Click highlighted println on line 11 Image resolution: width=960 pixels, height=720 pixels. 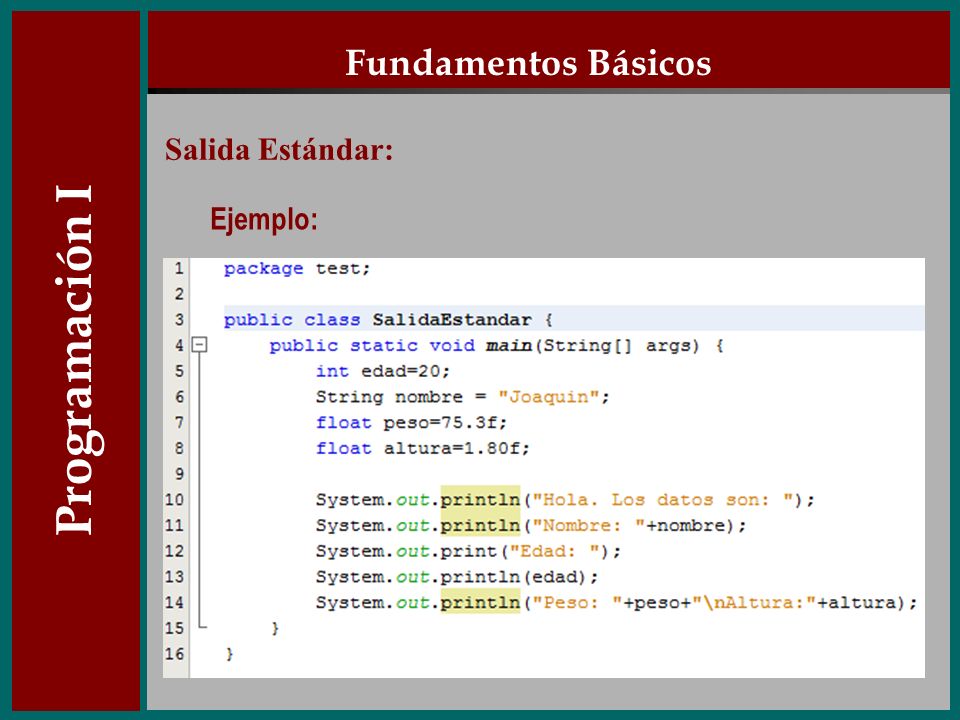(480, 525)
